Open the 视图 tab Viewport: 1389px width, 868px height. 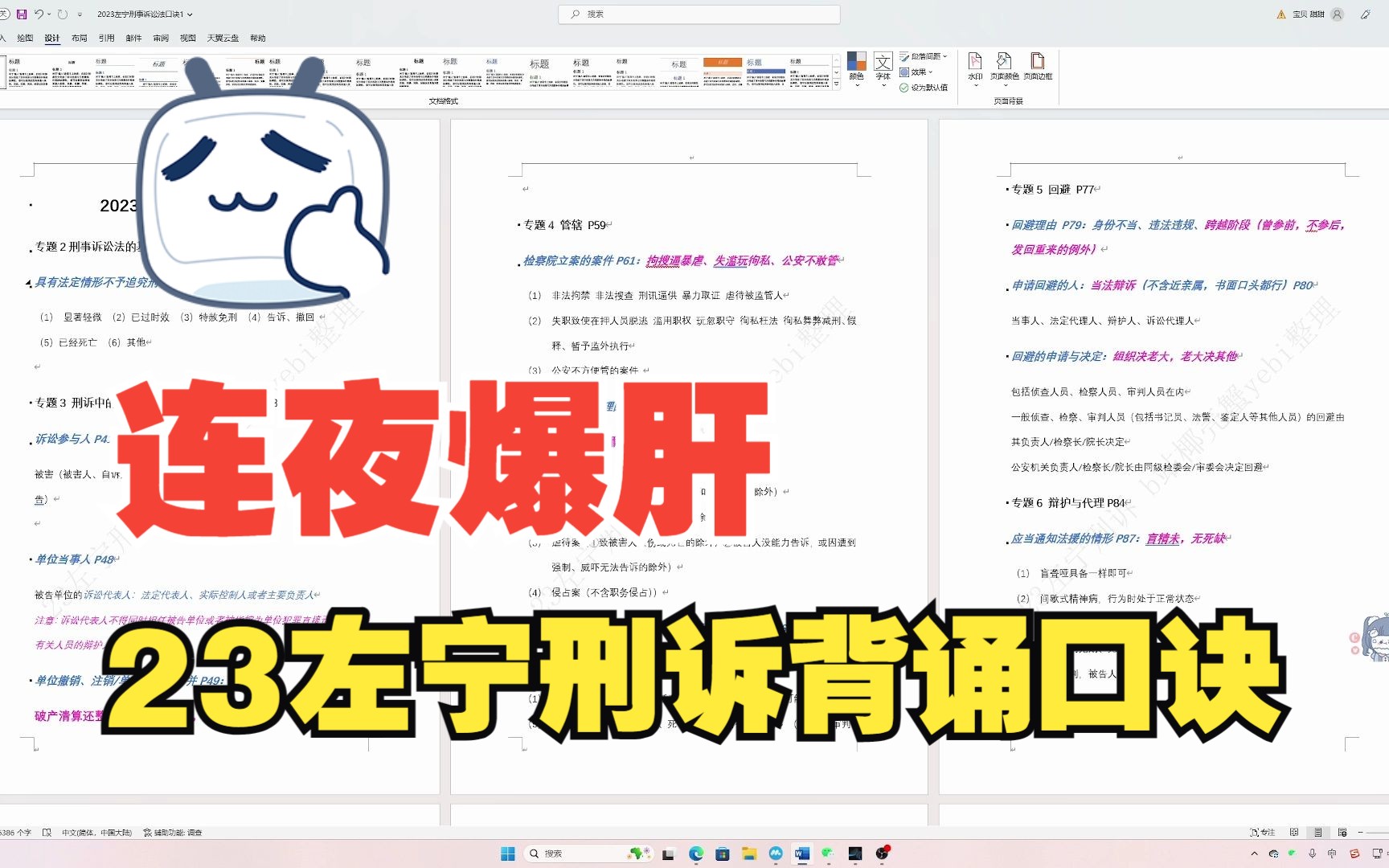188,38
